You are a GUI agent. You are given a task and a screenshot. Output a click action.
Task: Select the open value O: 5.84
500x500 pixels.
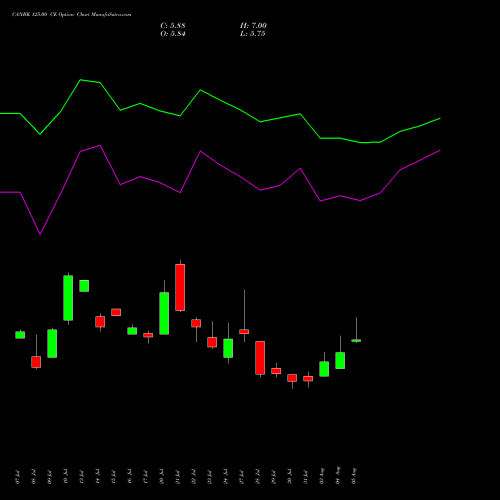[x=173, y=34]
